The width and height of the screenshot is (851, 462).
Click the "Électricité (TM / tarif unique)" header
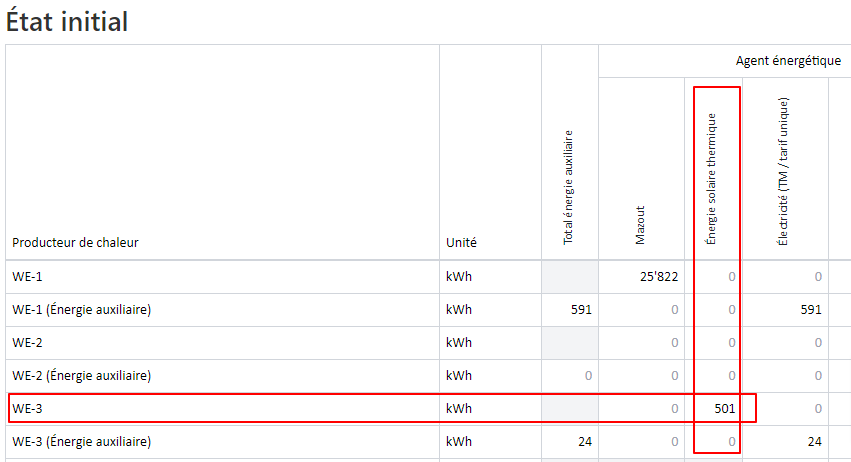[784, 171]
